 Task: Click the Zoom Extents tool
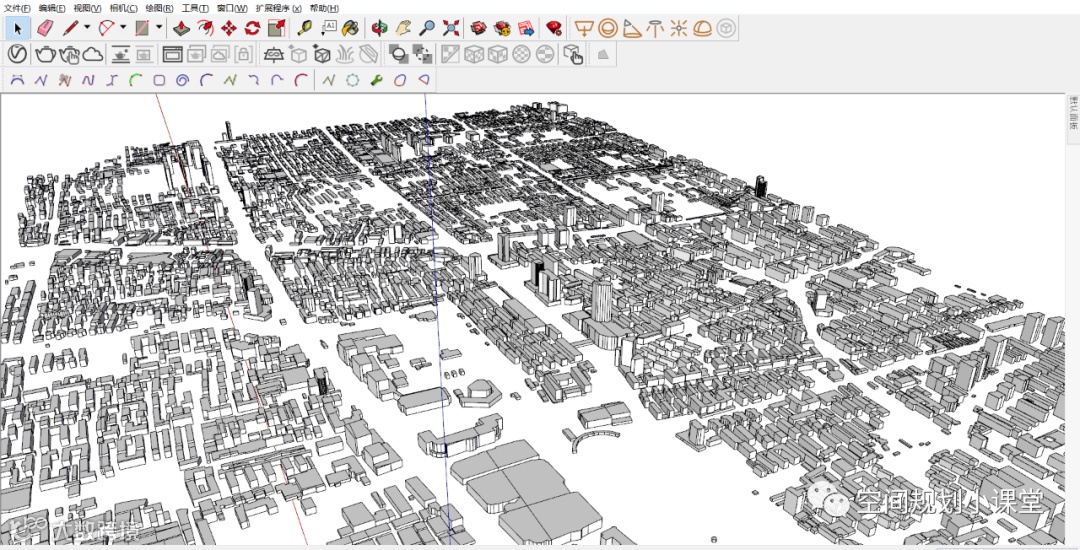[x=451, y=28]
